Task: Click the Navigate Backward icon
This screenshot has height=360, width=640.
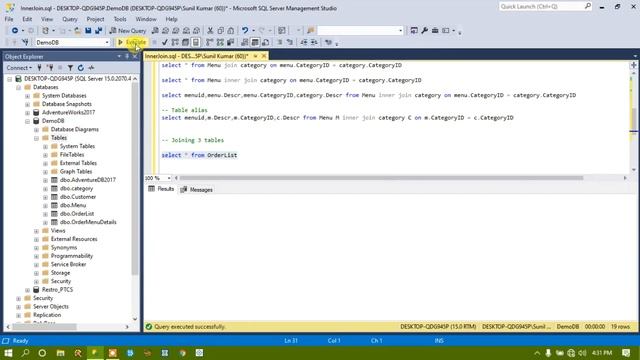Action: pyautogui.click(x=15, y=31)
